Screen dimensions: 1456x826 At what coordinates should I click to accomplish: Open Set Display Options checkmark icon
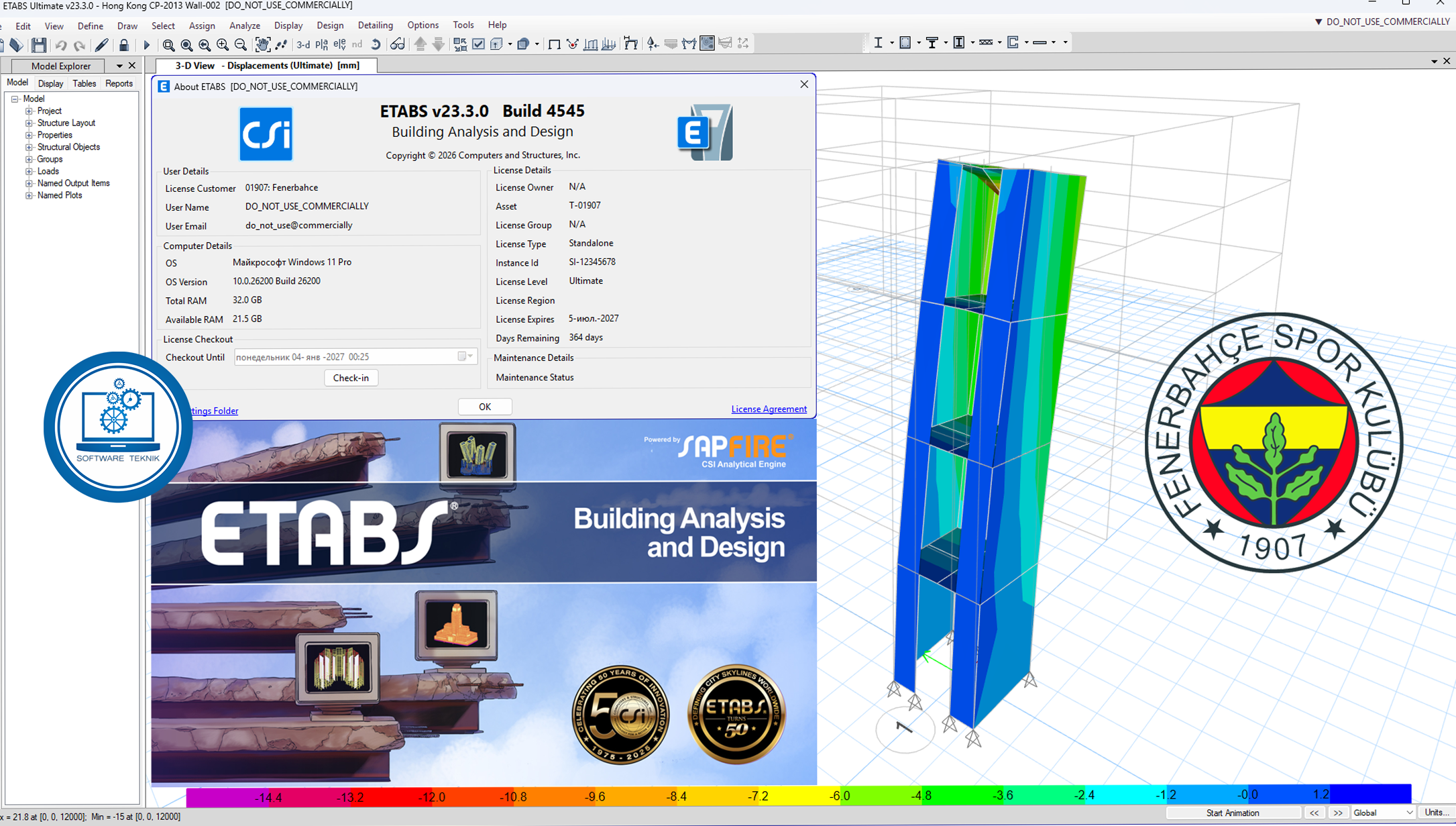click(478, 44)
